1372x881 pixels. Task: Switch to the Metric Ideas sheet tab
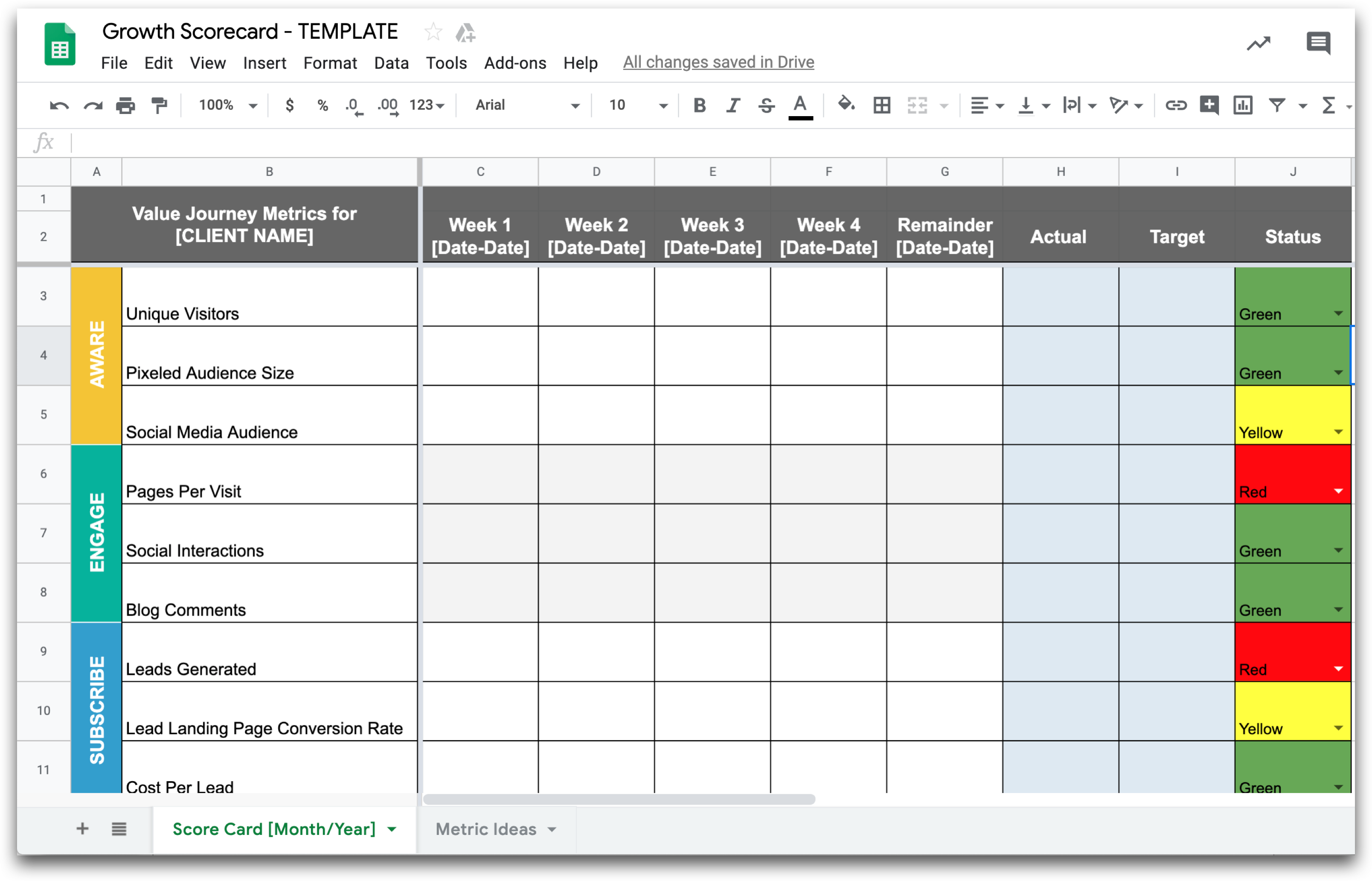click(485, 829)
